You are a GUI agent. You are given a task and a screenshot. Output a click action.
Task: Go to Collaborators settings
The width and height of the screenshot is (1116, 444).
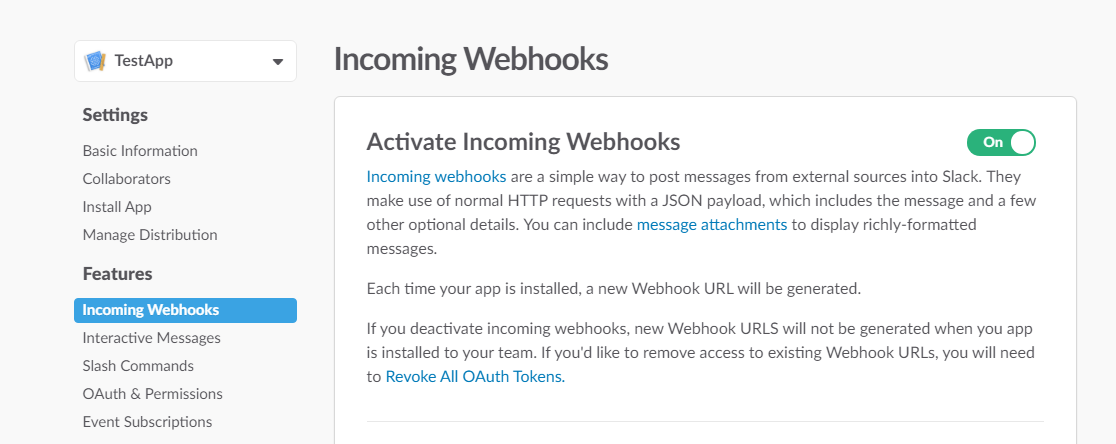pos(127,179)
